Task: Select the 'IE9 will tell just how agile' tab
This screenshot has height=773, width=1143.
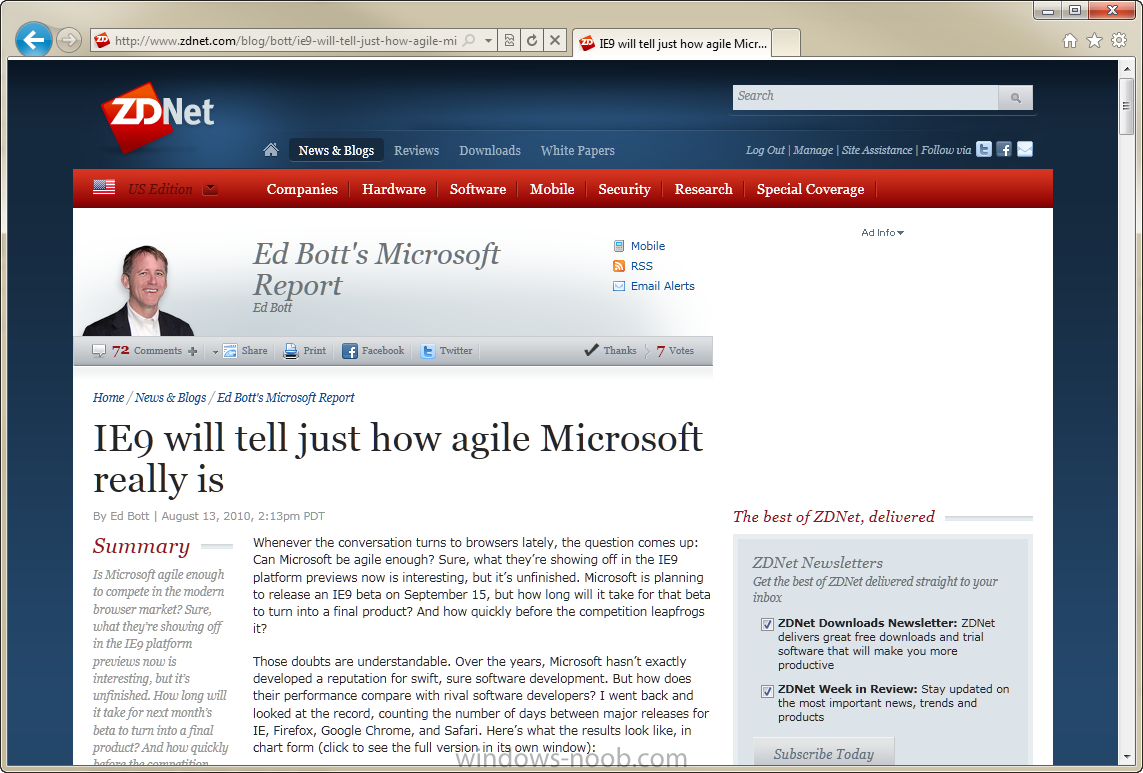Action: [x=672, y=43]
